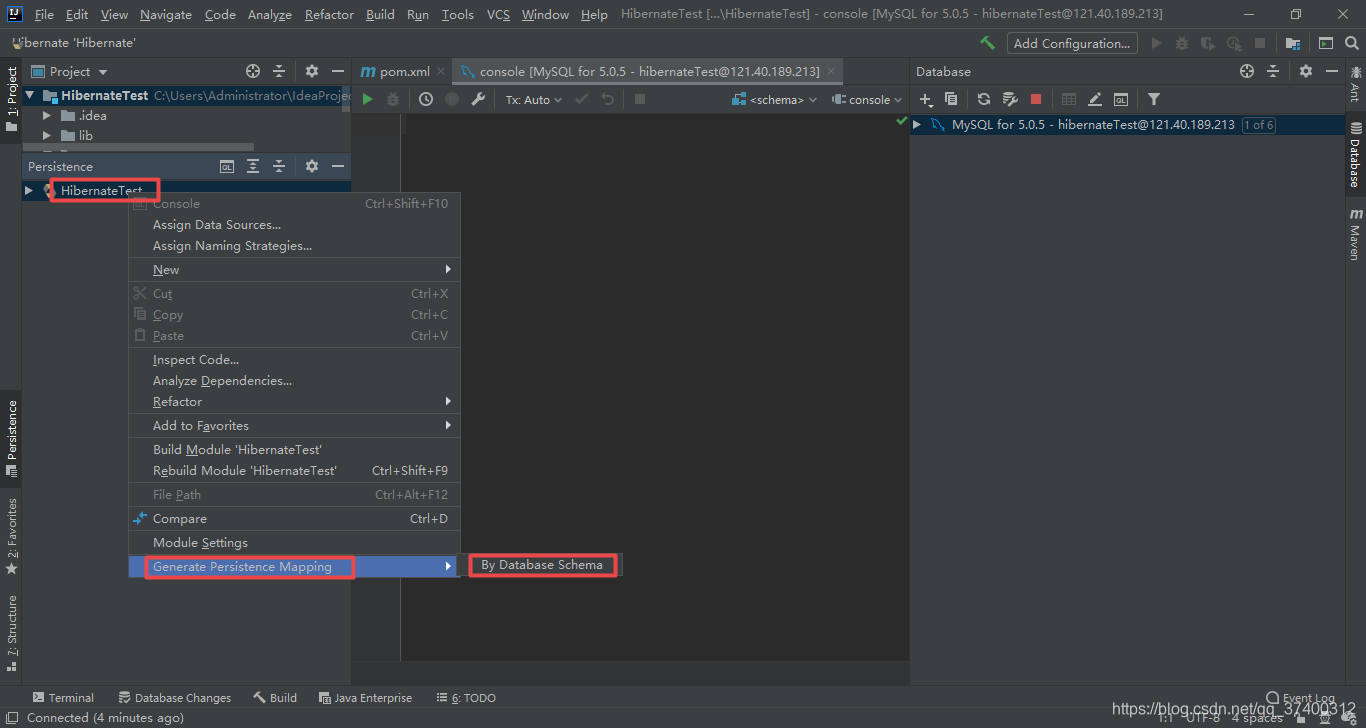Click Rebuild Module 'HibernateTest' in context menu
Screen dimensions: 1366x728
(294, 470)
